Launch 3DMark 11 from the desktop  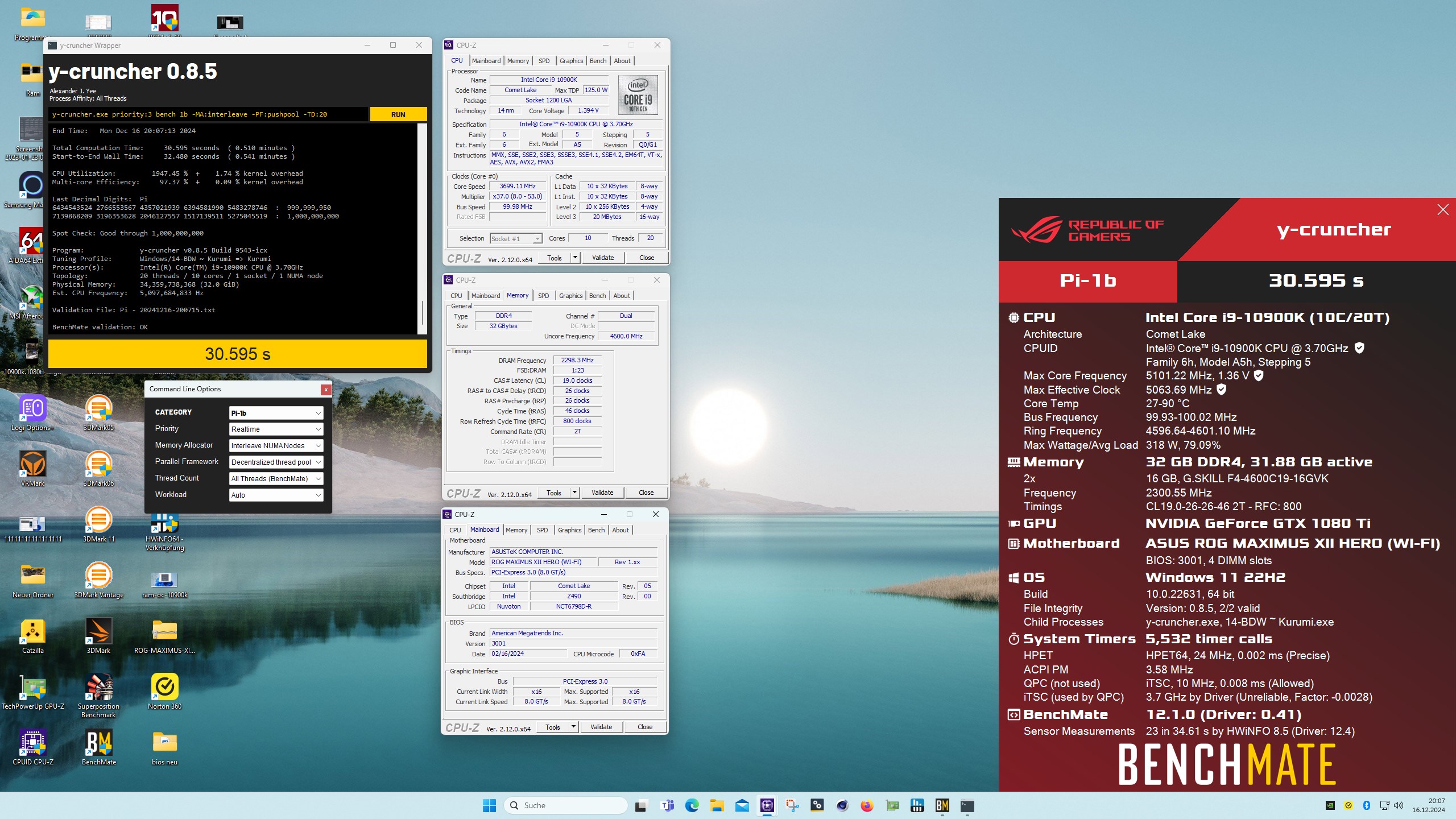[x=98, y=524]
